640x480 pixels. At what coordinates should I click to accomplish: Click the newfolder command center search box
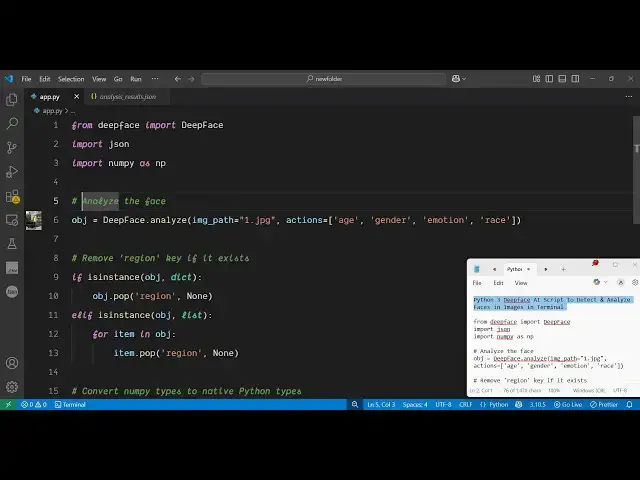point(324,79)
